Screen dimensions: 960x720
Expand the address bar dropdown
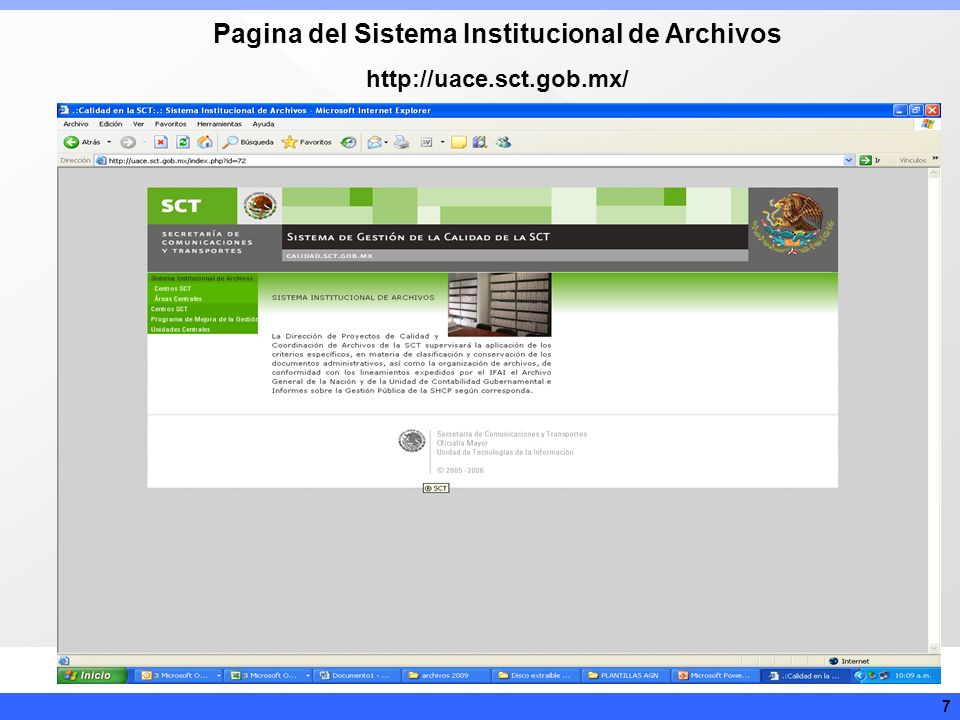point(849,160)
